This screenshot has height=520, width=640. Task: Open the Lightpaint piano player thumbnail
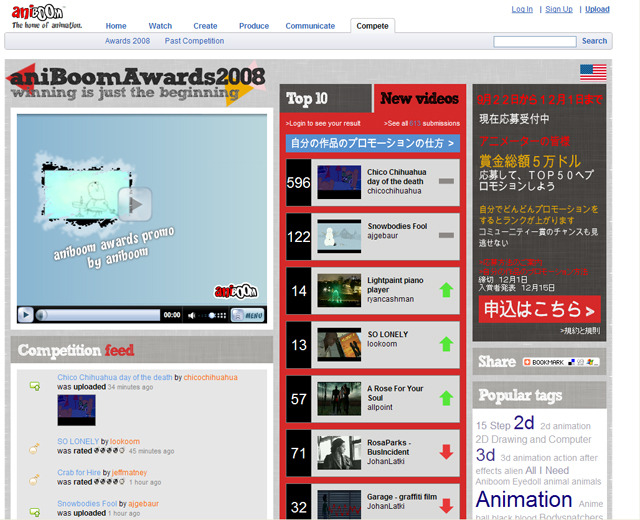[x=339, y=290]
